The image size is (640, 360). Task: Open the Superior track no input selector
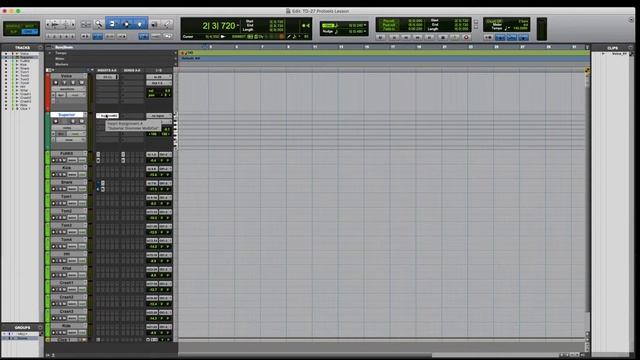point(159,116)
